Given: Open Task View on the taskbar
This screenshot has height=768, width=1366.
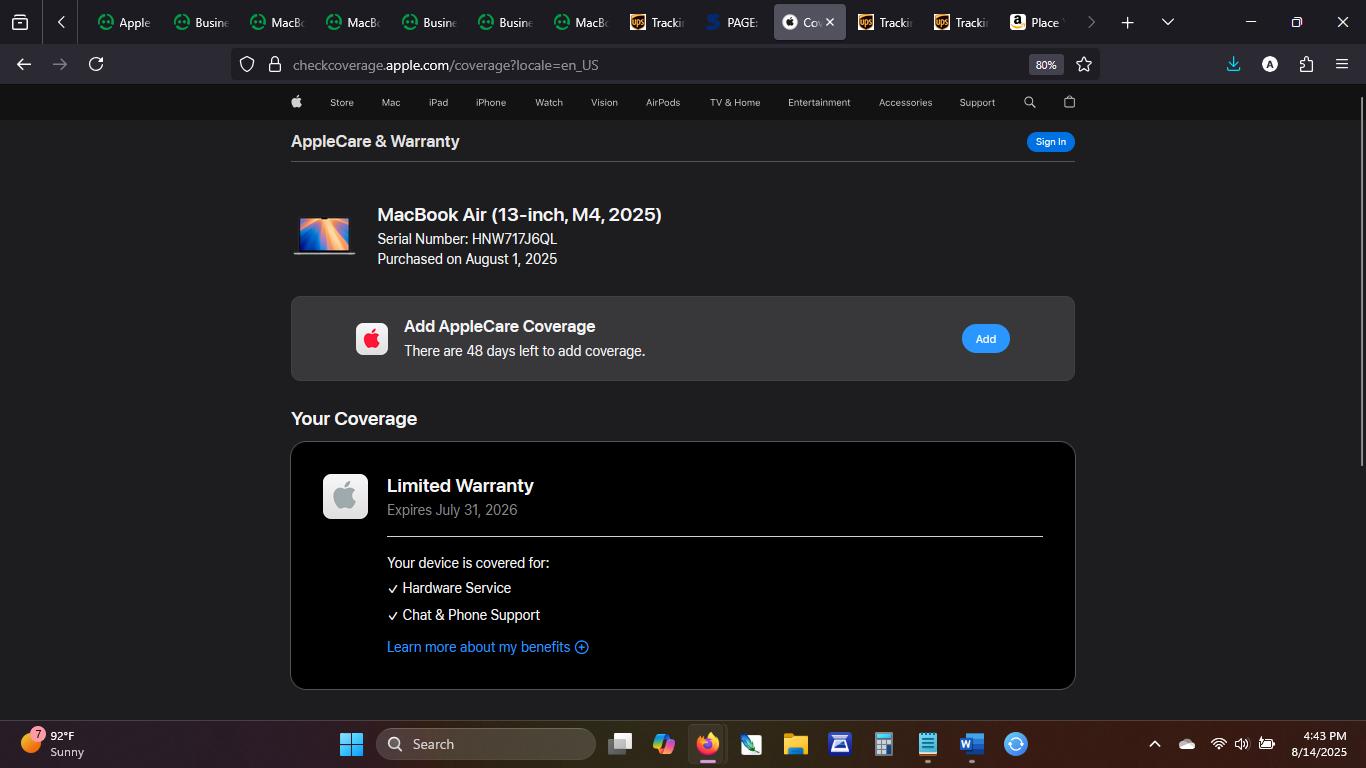Looking at the screenshot, I should tap(620, 744).
